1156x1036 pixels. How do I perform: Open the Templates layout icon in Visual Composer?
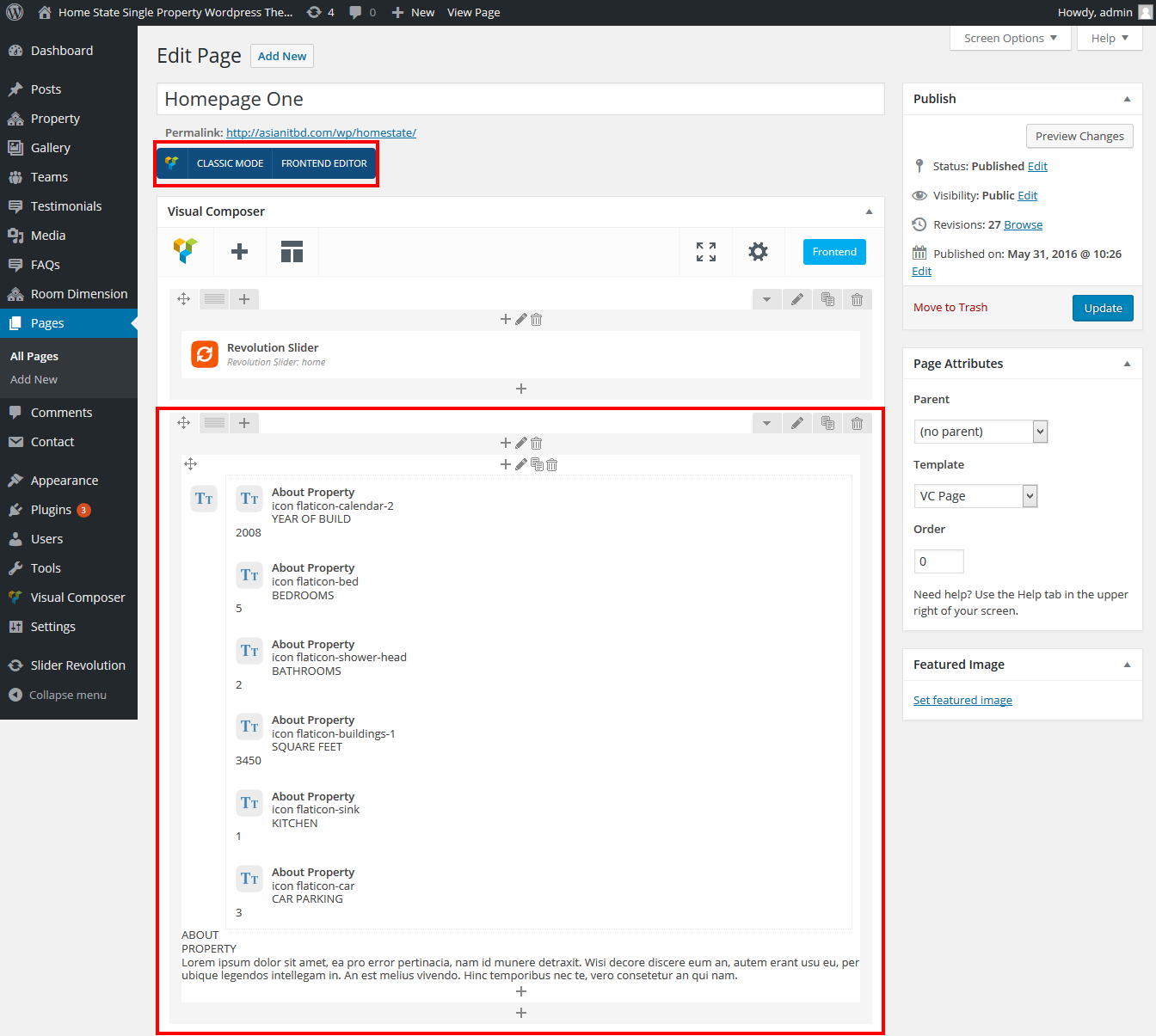292,252
